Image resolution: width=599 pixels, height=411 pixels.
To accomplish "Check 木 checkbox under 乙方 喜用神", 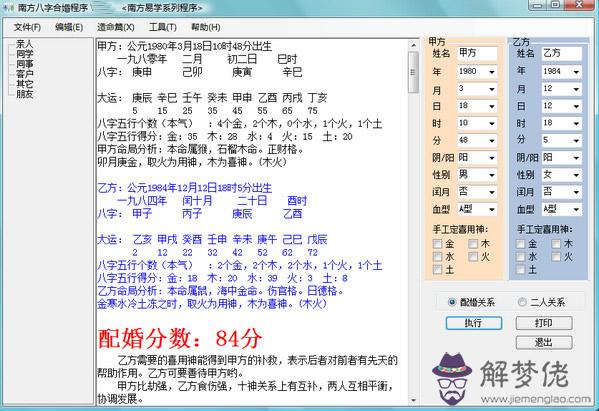I will point(556,244).
